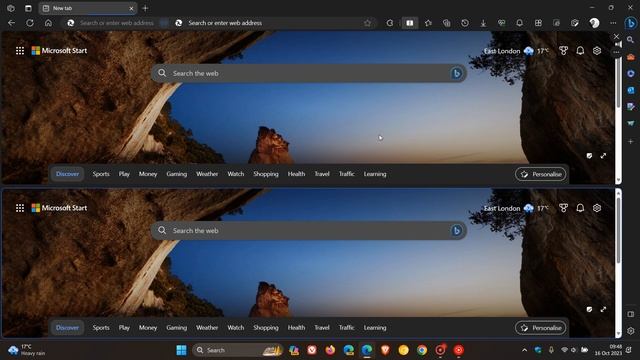The image size is (640, 360).
Task: Click scroll down arrow in upper pane
Action: tap(618, 180)
